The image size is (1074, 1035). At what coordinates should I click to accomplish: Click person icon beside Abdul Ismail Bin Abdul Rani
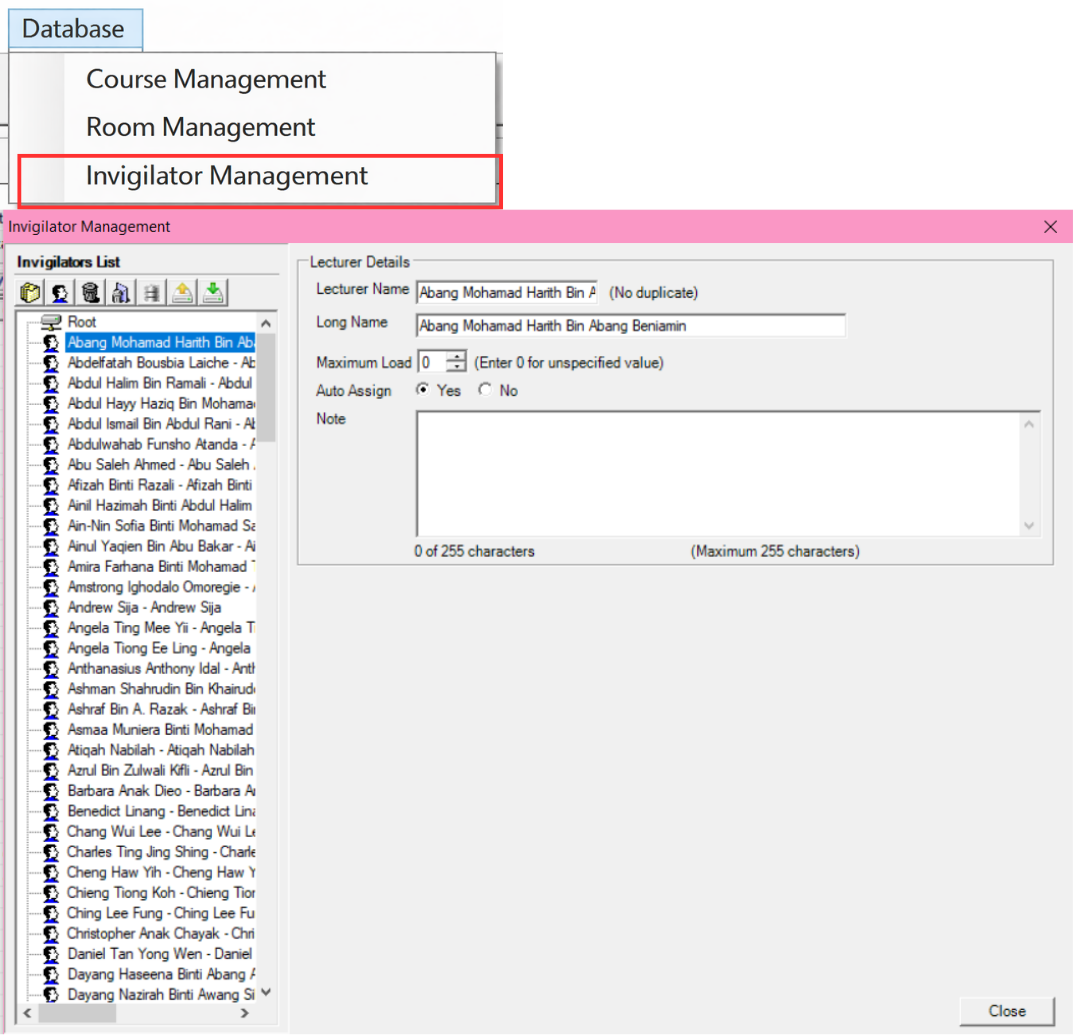click(x=51, y=424)
